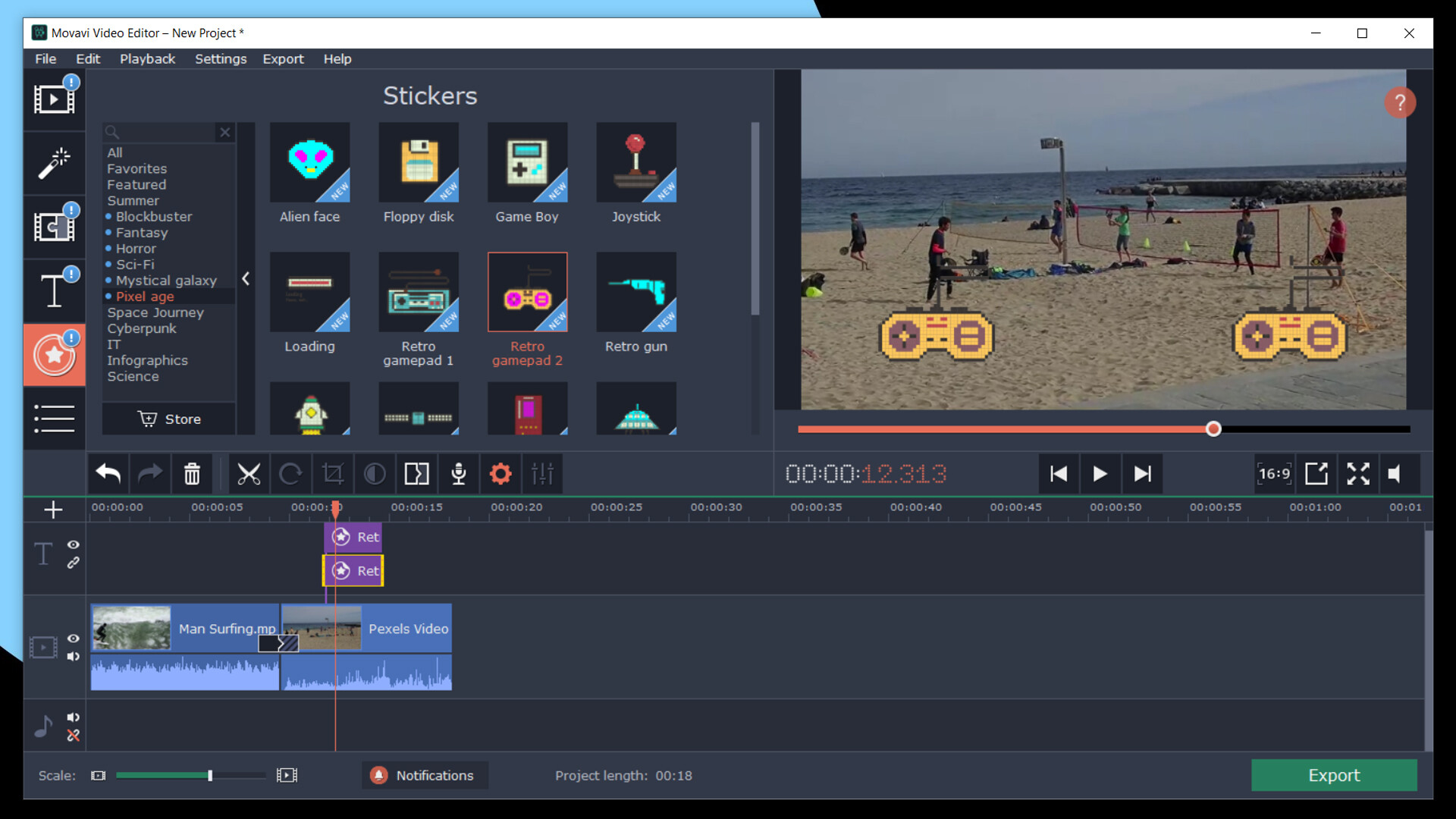Screen dimensions: 1456x819
Task: Click the Record Audio microphone icon
Action: click(x=458, y=473)
